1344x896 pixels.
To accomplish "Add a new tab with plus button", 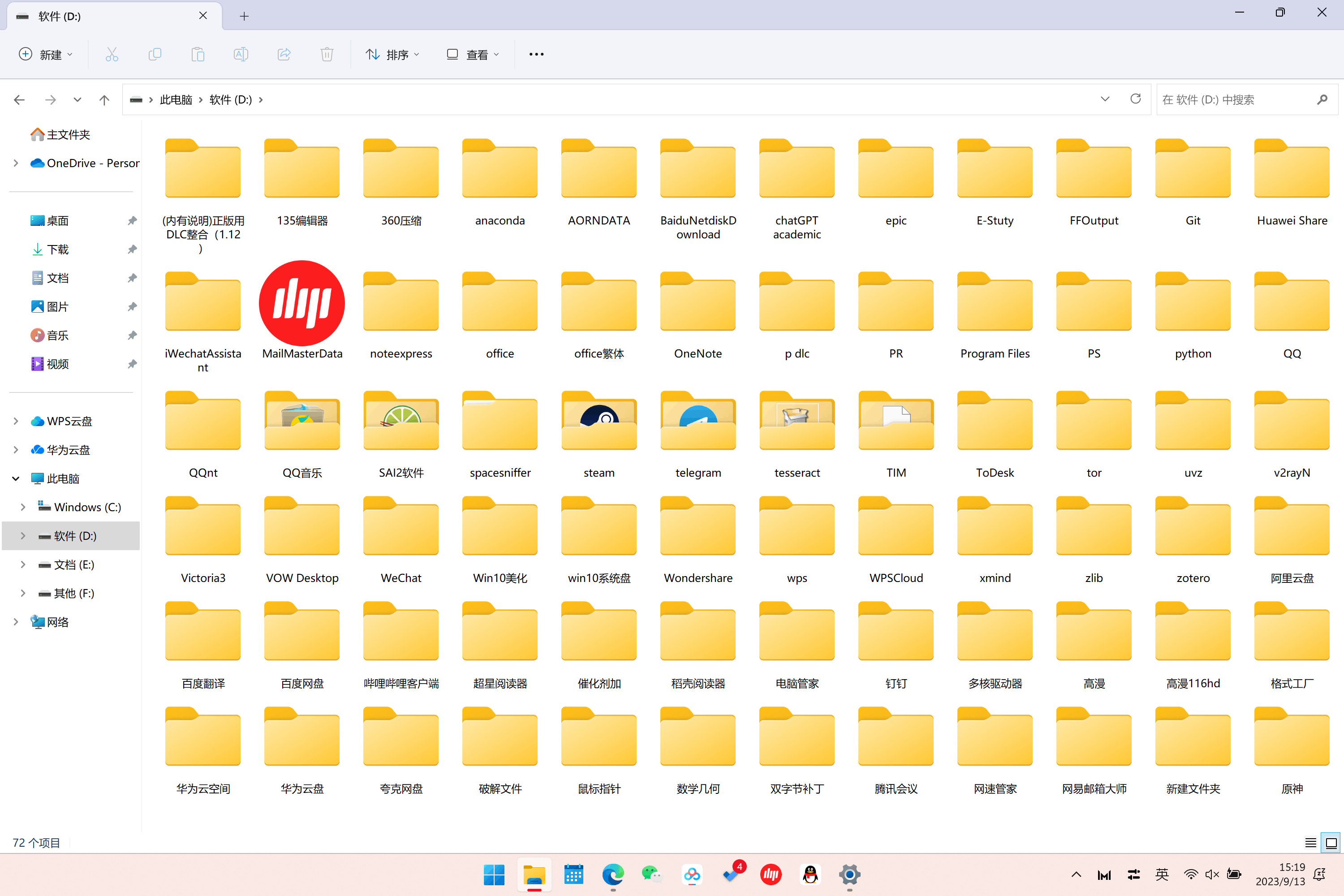I will 244,16.
